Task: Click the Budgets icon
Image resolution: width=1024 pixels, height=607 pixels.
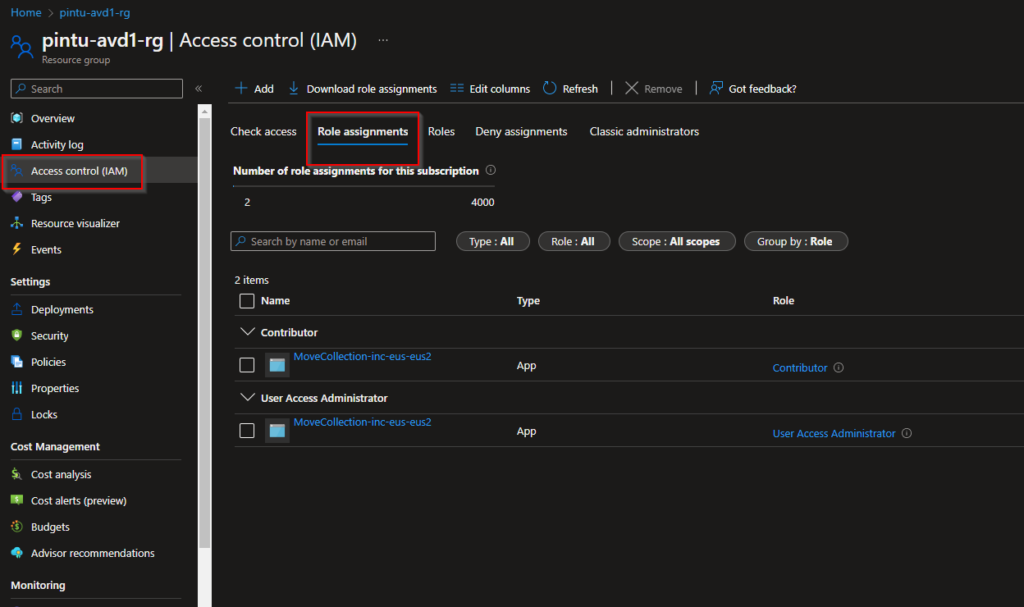Action: 17,526
